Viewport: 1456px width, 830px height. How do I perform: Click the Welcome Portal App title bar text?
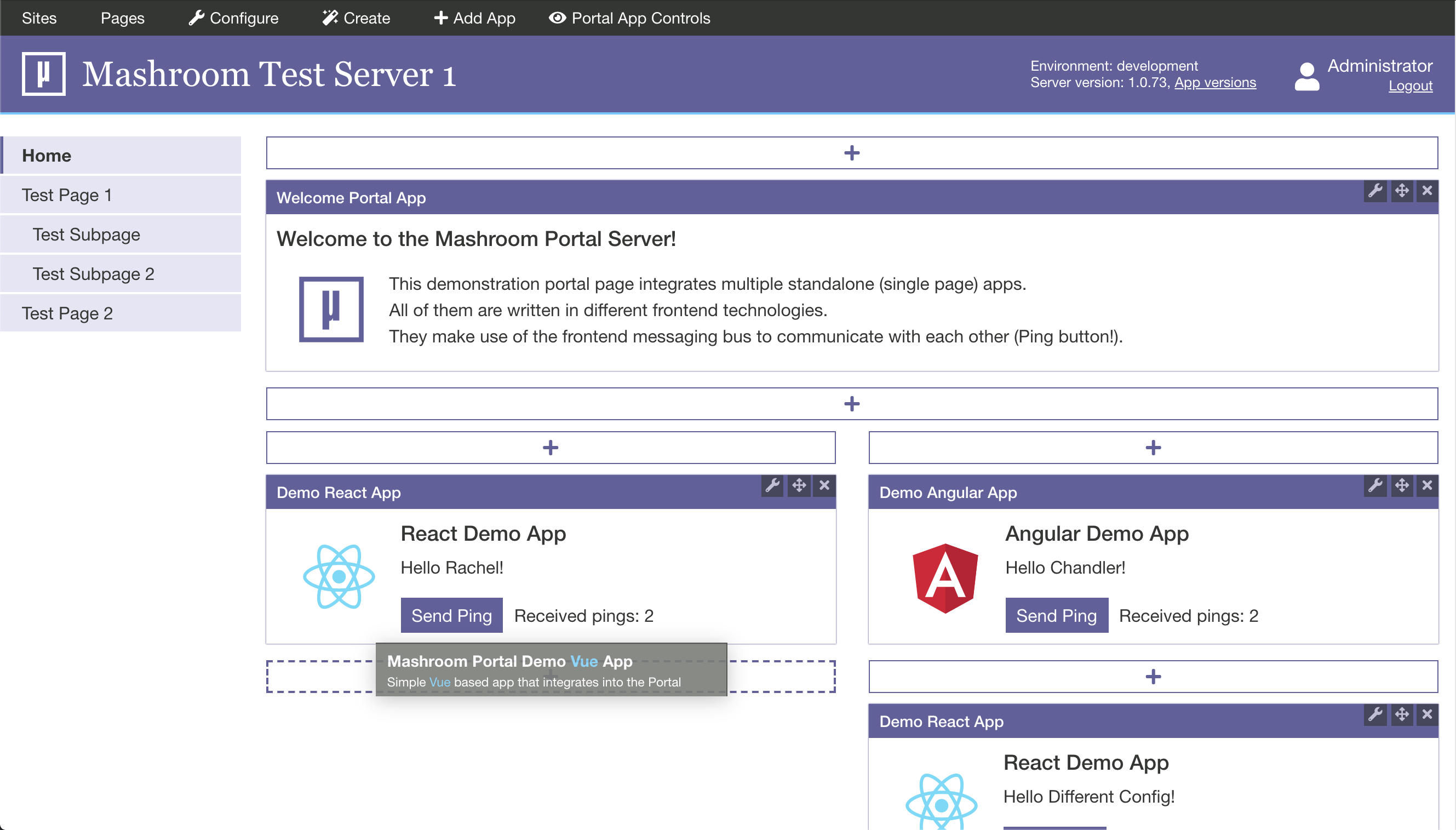tap(351, 198)
